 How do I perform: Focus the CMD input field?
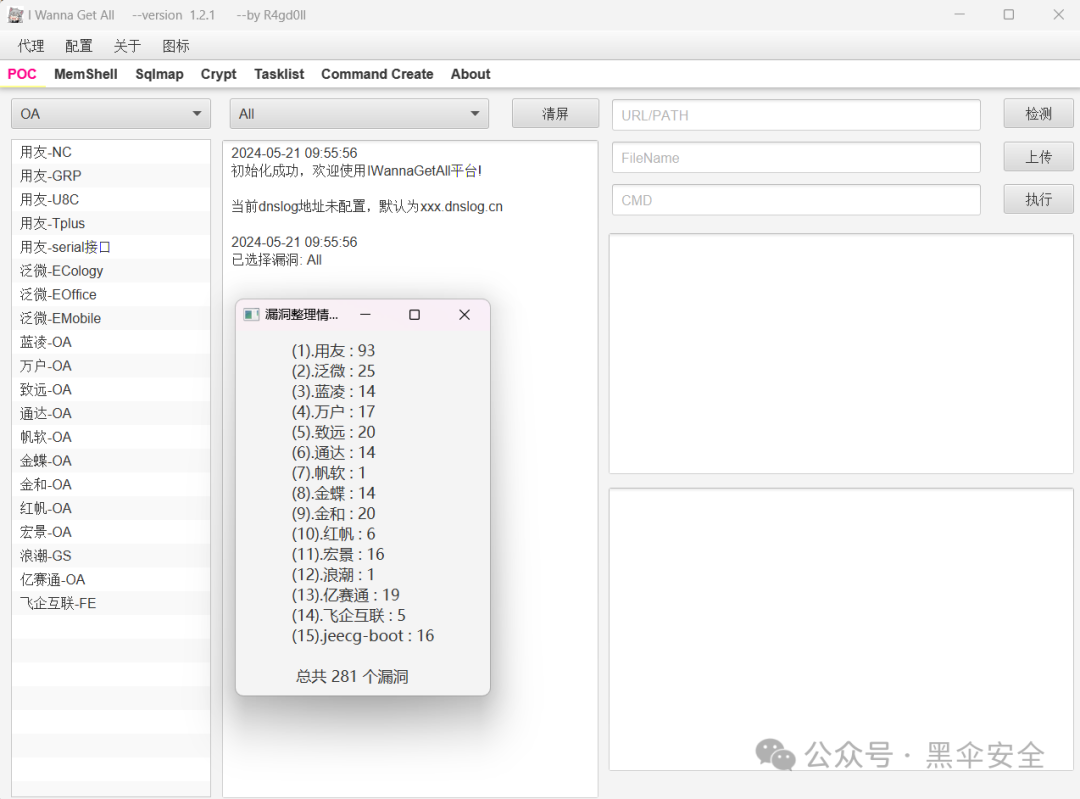click(x=796, y=200)
